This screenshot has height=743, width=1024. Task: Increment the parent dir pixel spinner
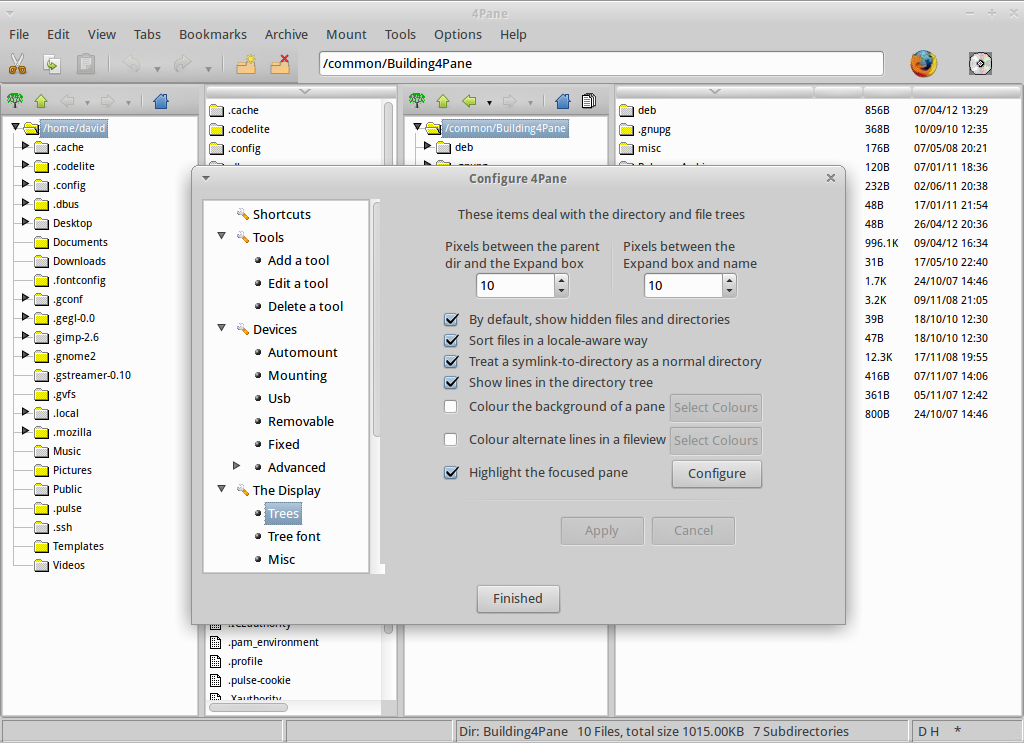(562, 280)
